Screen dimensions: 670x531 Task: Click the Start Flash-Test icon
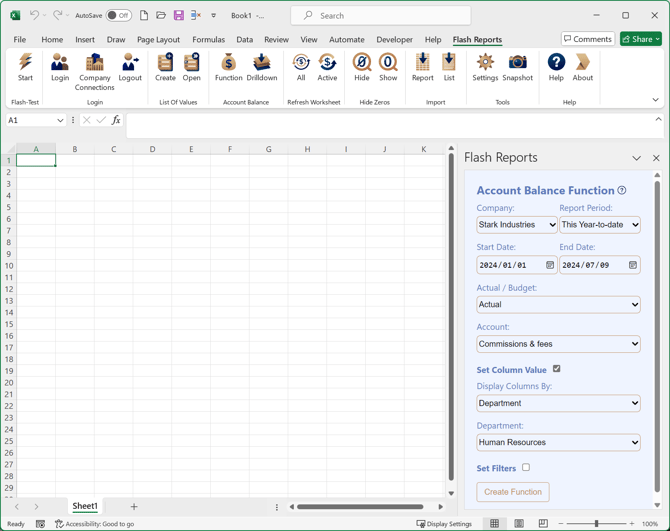point(25,67)
